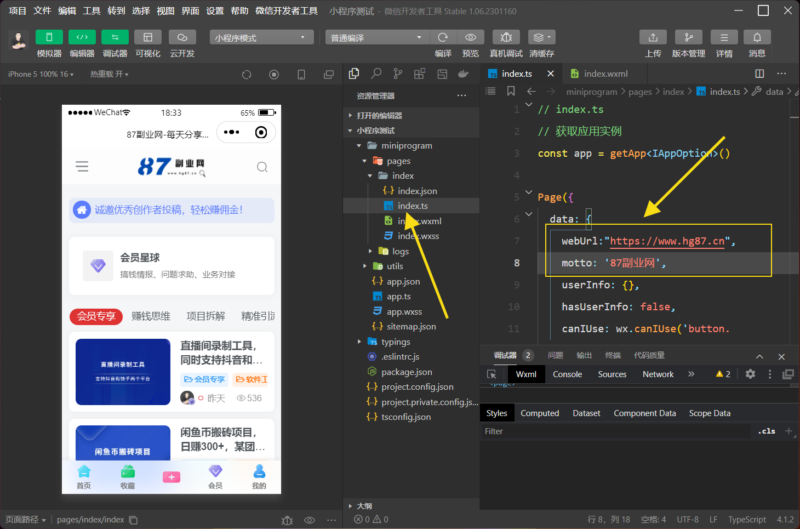Click the simulator phone device icon
This screenshot has height=529, width=800.
tap(302, 74)
